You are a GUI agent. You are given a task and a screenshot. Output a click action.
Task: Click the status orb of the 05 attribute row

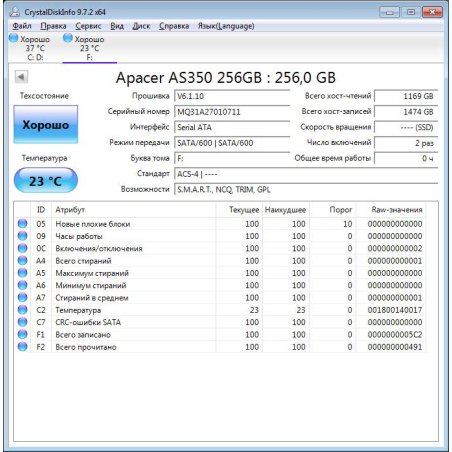coord(22,224)
